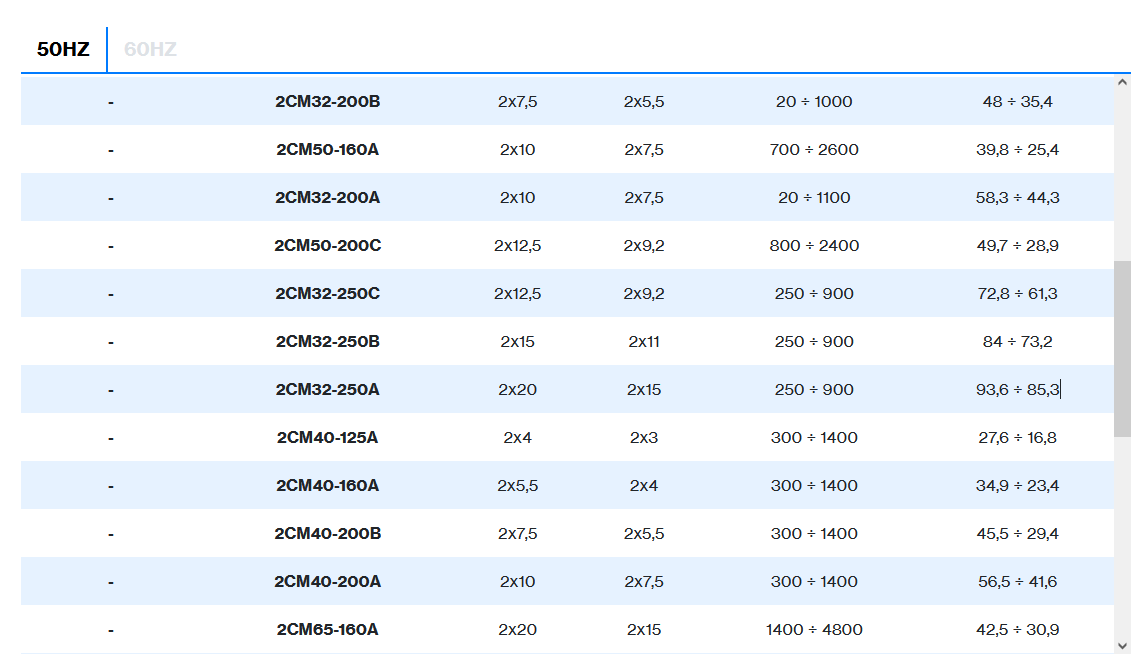Click on model 2CM32-250A
1148x669 pixels.
(x=327, y=389)
